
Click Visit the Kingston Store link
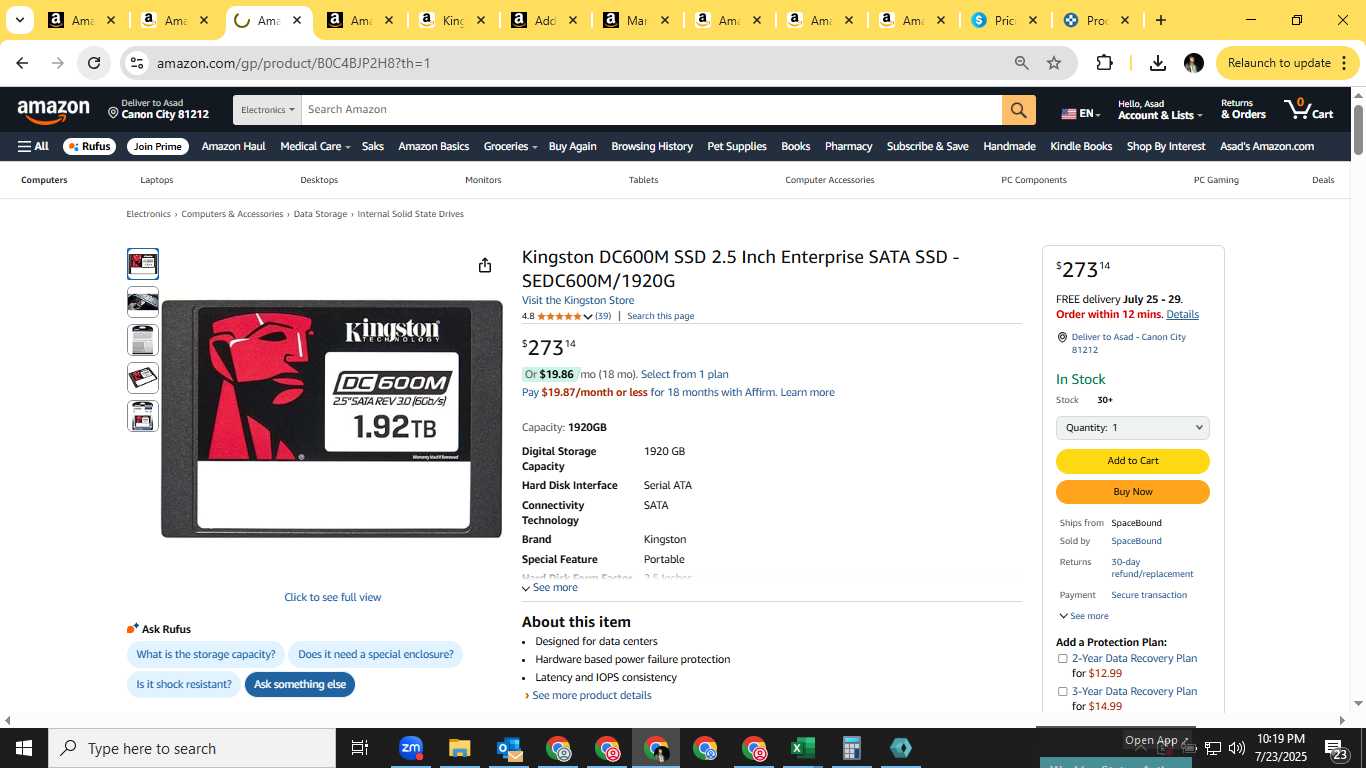(x=578, y=300)
